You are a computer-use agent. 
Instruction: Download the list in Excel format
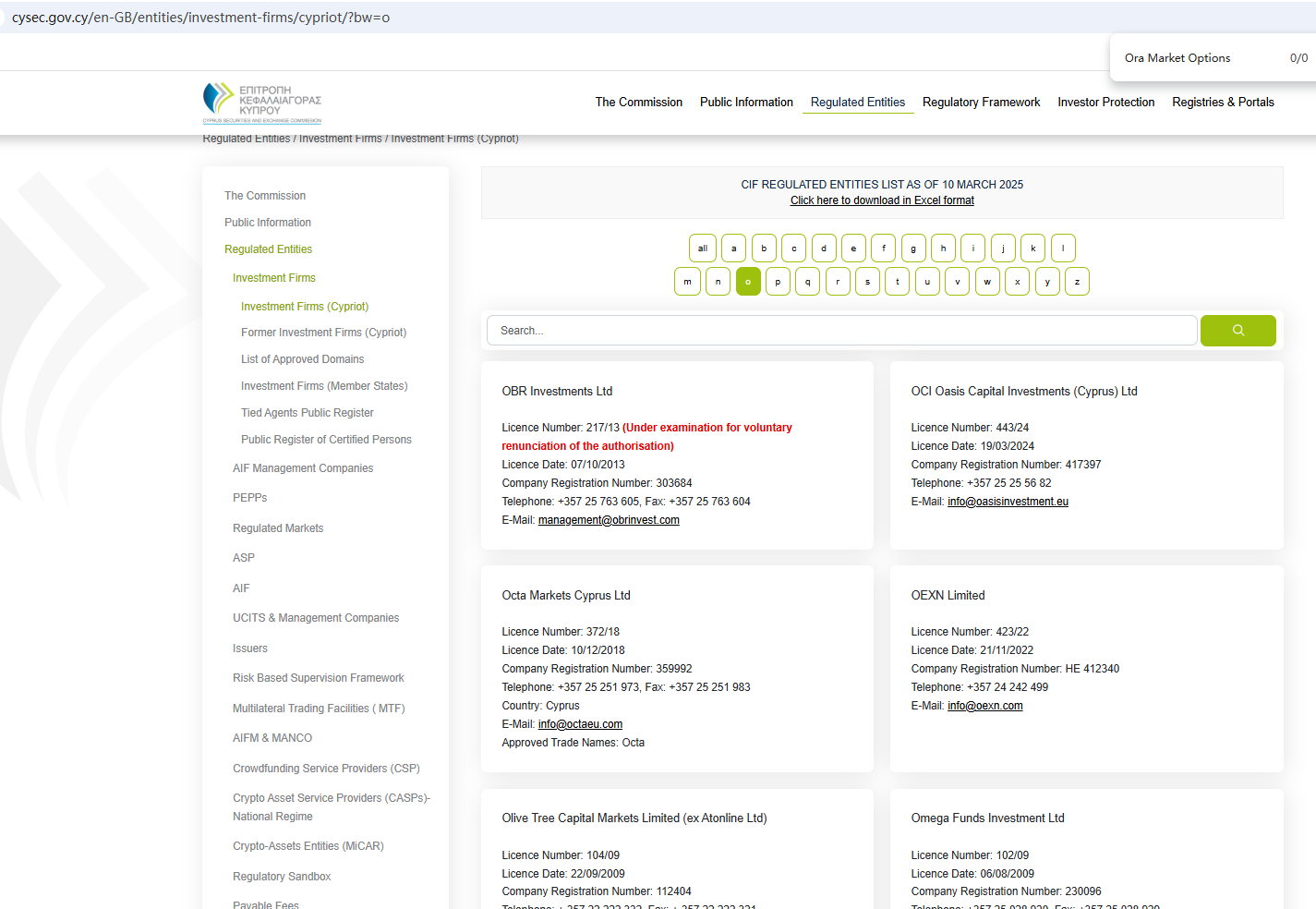click(x=882, y=200)
